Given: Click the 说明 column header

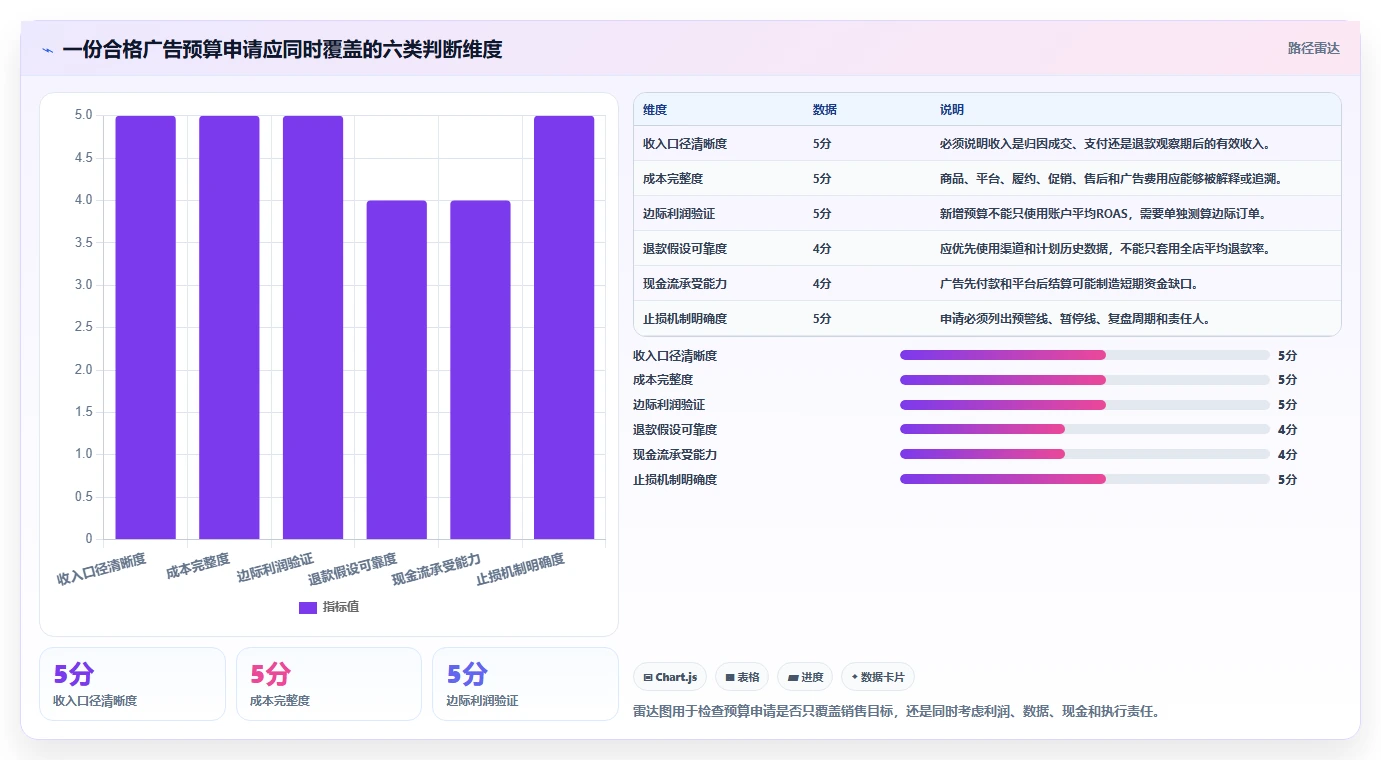Looking at the screenshot, I should point(952,110).
